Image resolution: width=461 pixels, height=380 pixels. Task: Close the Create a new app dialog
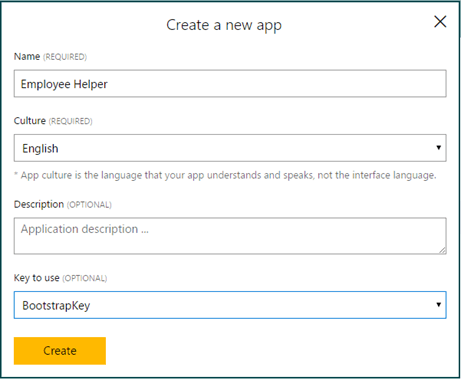tap(440, 22)
